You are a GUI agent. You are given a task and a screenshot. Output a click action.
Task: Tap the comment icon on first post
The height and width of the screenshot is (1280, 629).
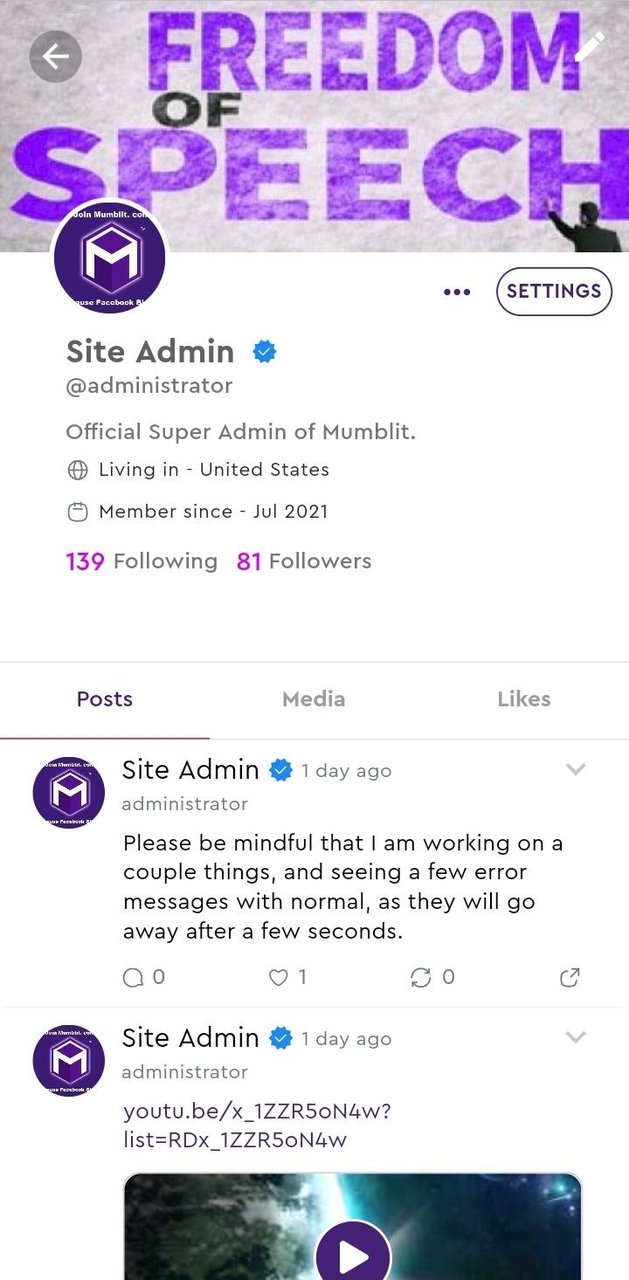pos(133,978)
